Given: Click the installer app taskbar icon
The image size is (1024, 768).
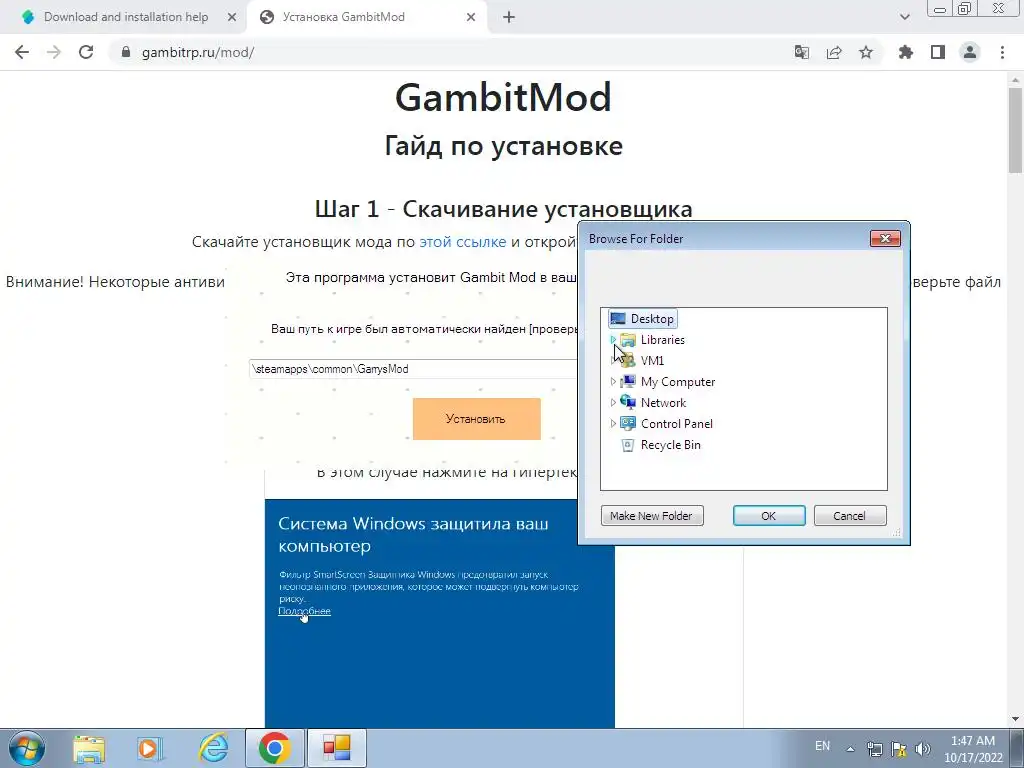Looking at the screenshot, I should pyautogui.click(x=336, y=748).
